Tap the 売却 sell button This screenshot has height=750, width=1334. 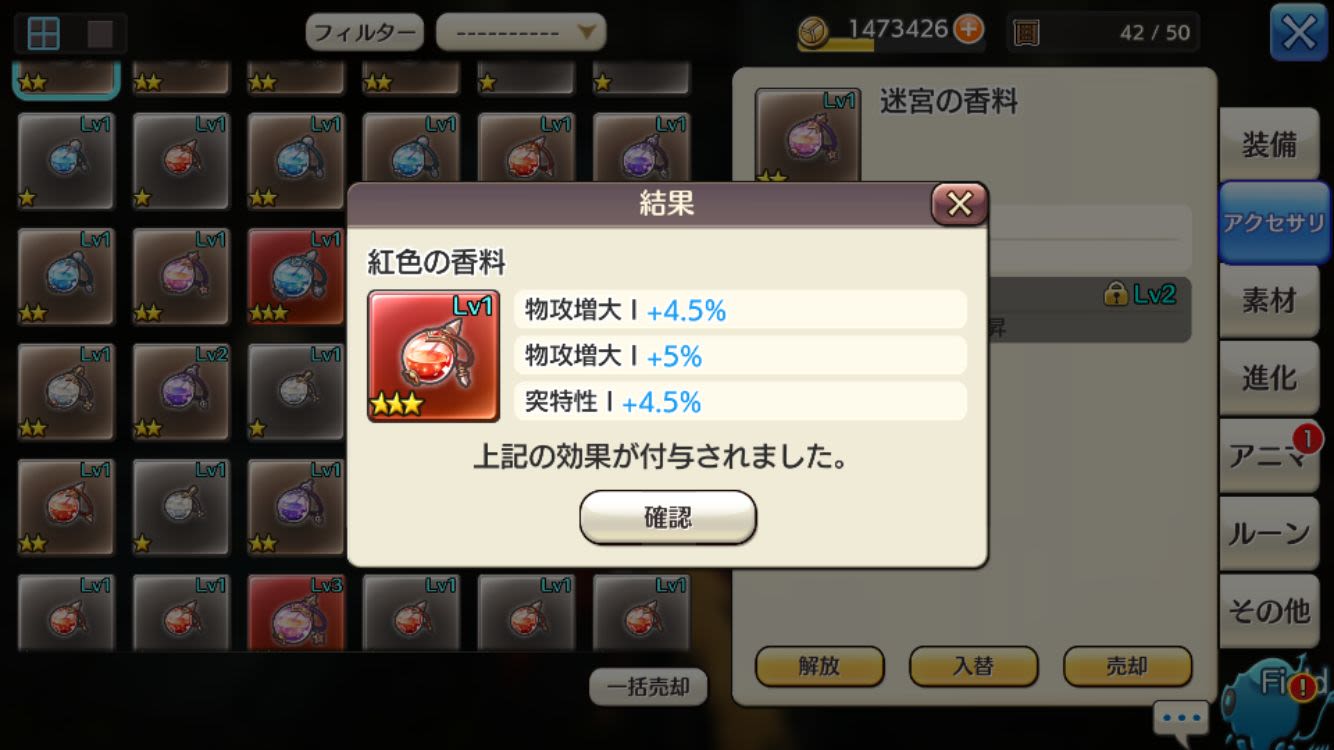click(x=1127, y=667)
